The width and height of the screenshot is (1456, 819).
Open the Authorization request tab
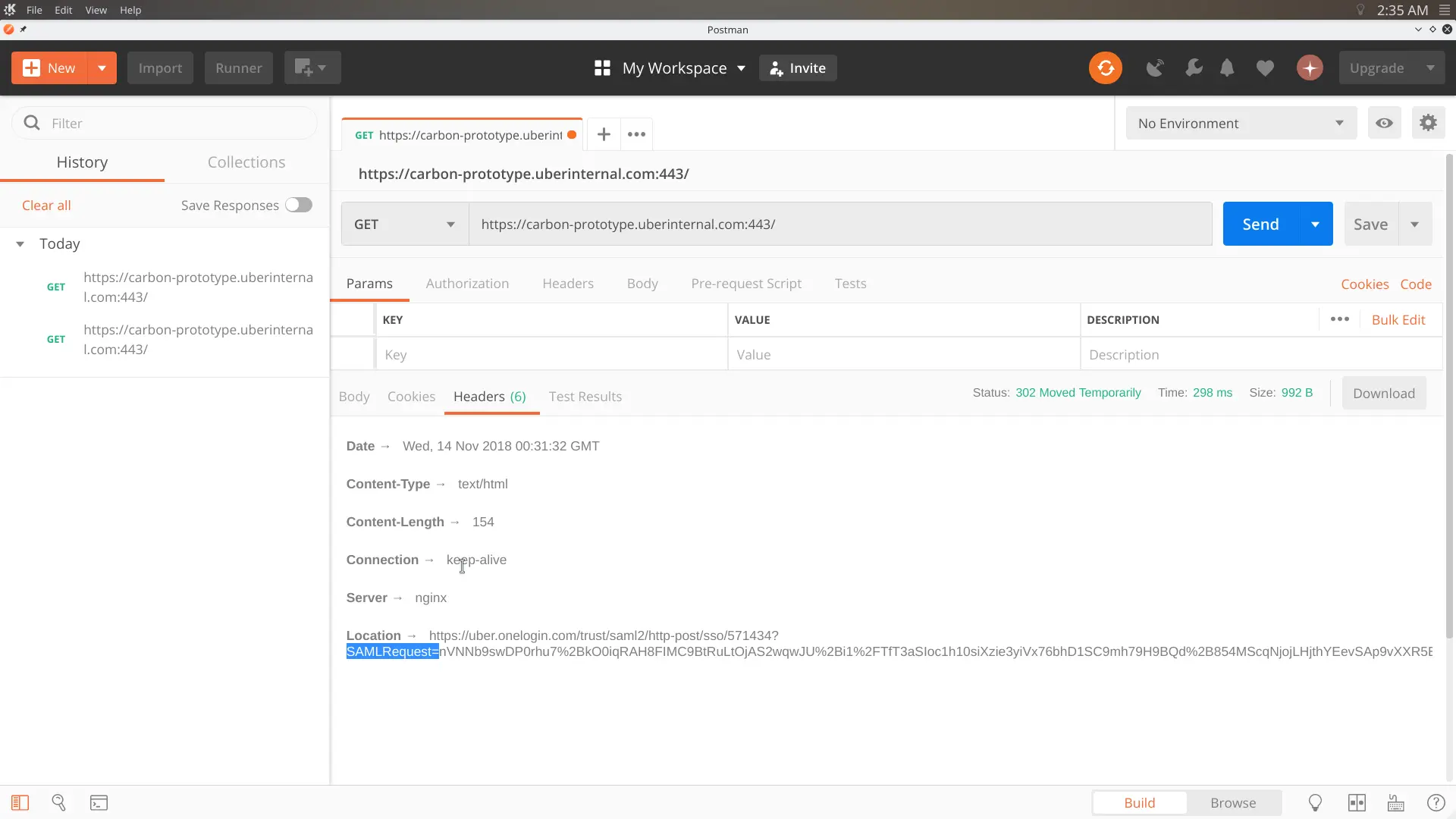467,284
